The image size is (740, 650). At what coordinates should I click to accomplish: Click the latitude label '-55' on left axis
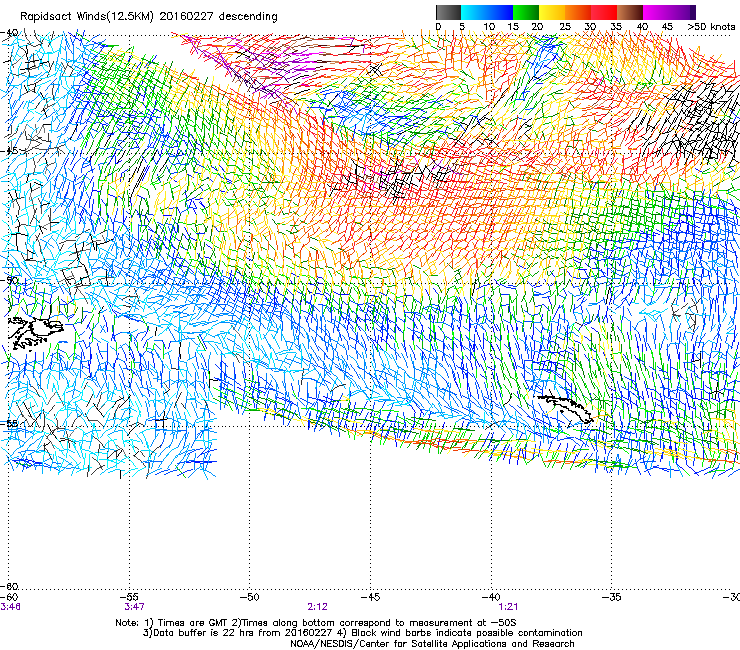[9, 423]
